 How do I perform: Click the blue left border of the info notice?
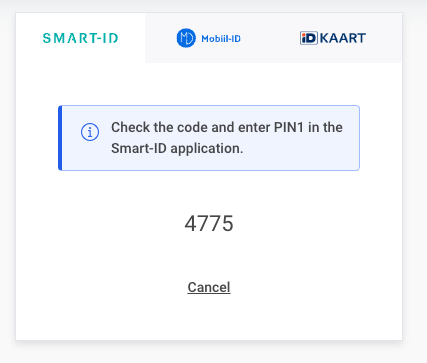(60, 138)
